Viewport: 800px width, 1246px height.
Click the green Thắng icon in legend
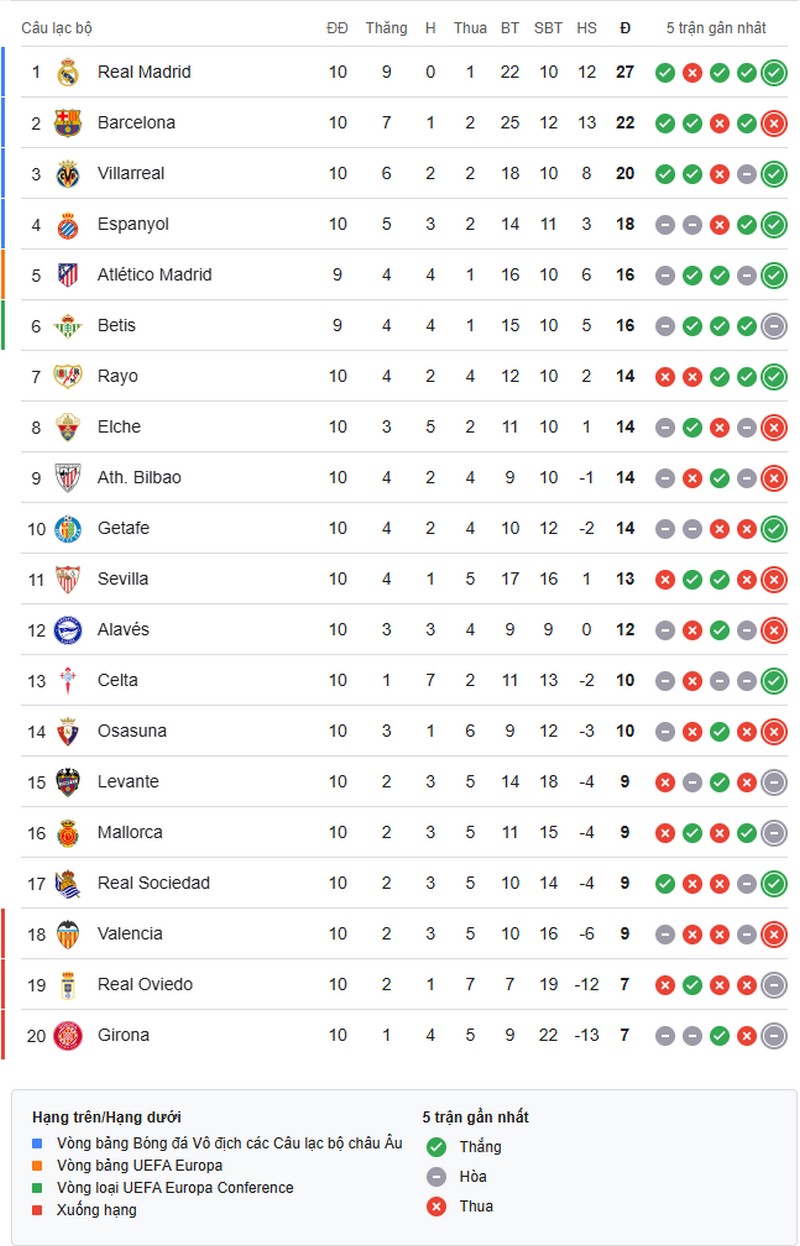[x=436, y=1147]
